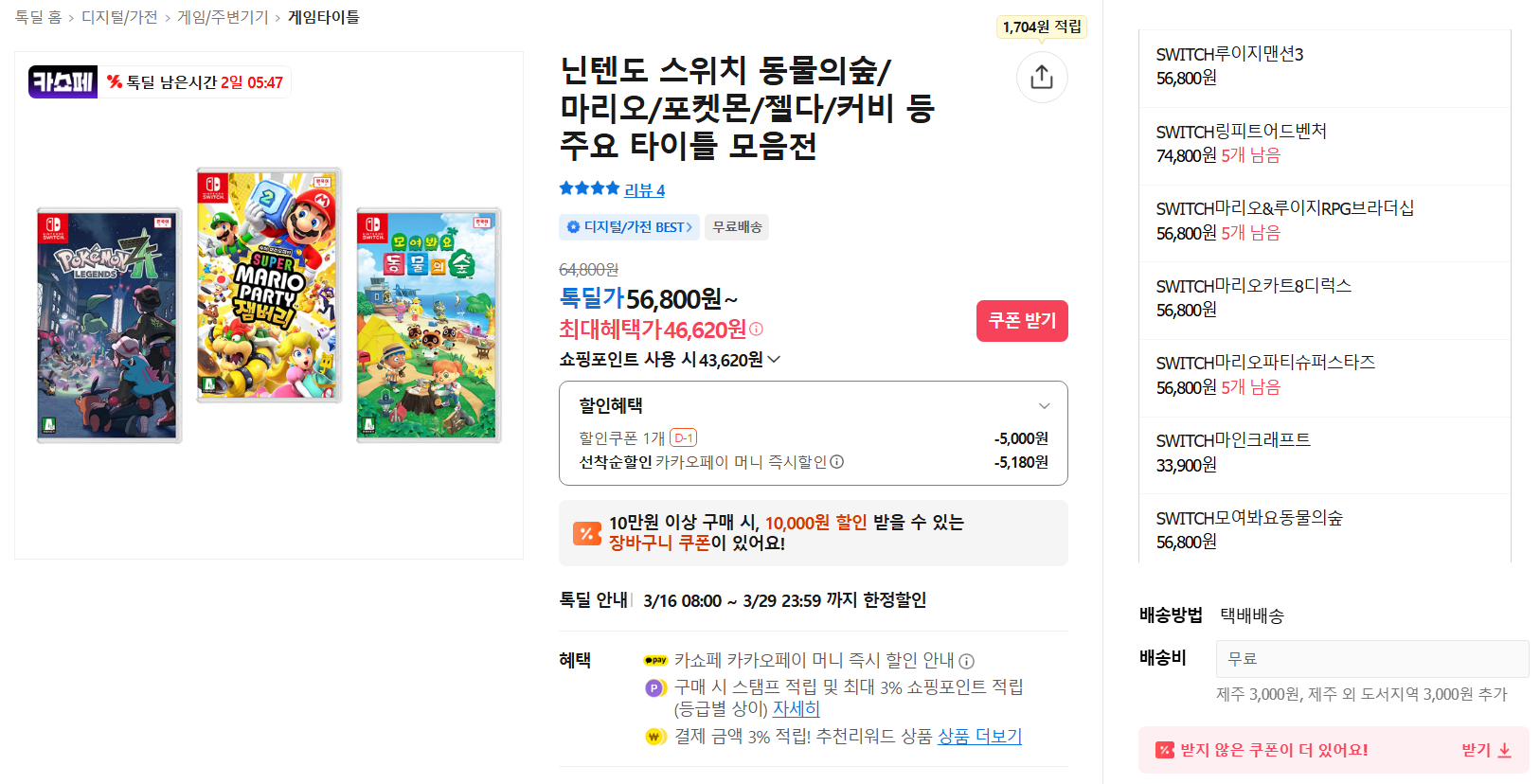1540x784 pixels.
Task: Click the share icon near the product title
Action: (1042, 77)
